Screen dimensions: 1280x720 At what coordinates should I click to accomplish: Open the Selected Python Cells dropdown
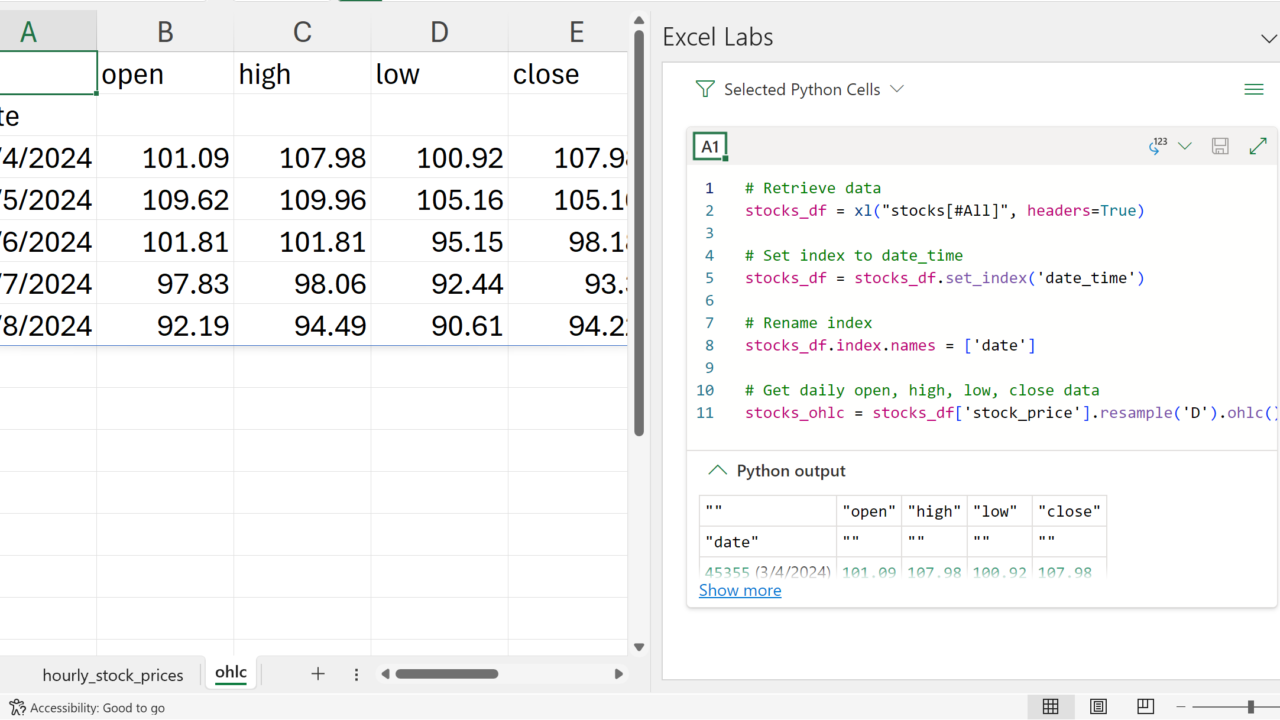click(x=897, y=89)
